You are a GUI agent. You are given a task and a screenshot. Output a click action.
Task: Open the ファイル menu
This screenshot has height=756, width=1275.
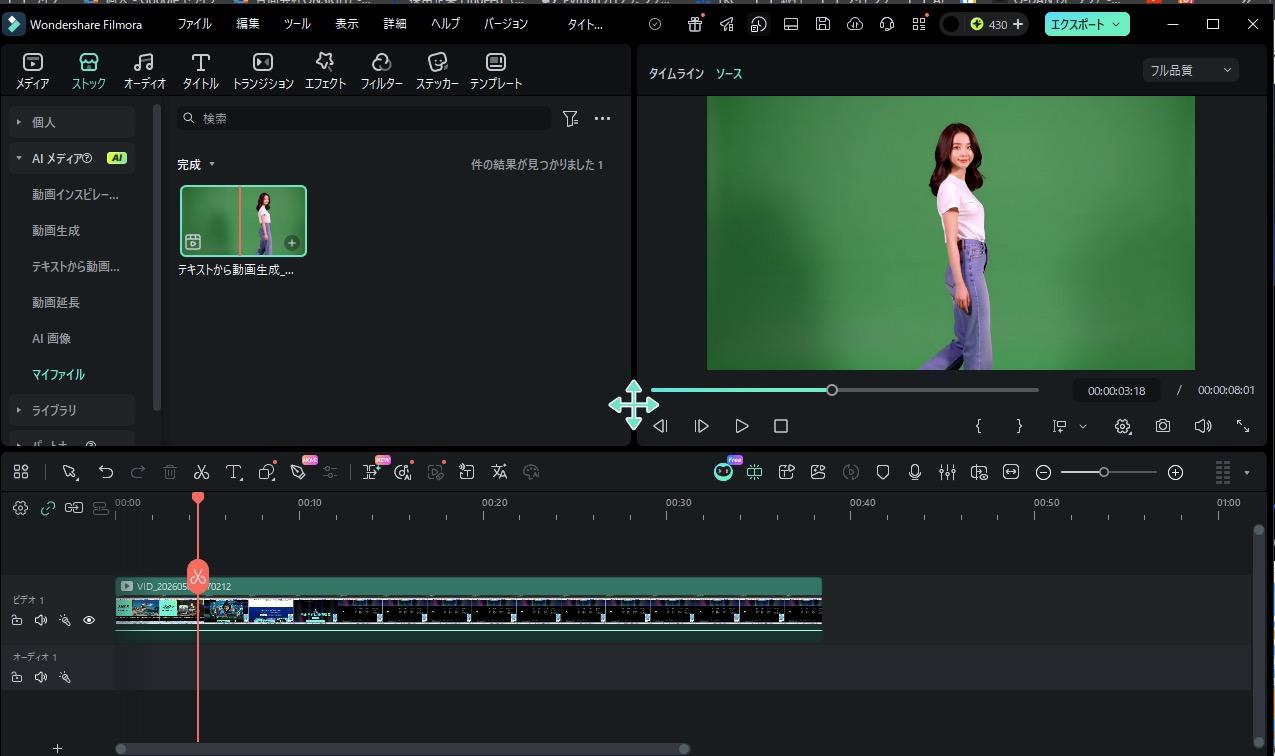click(x=194, y=24)
